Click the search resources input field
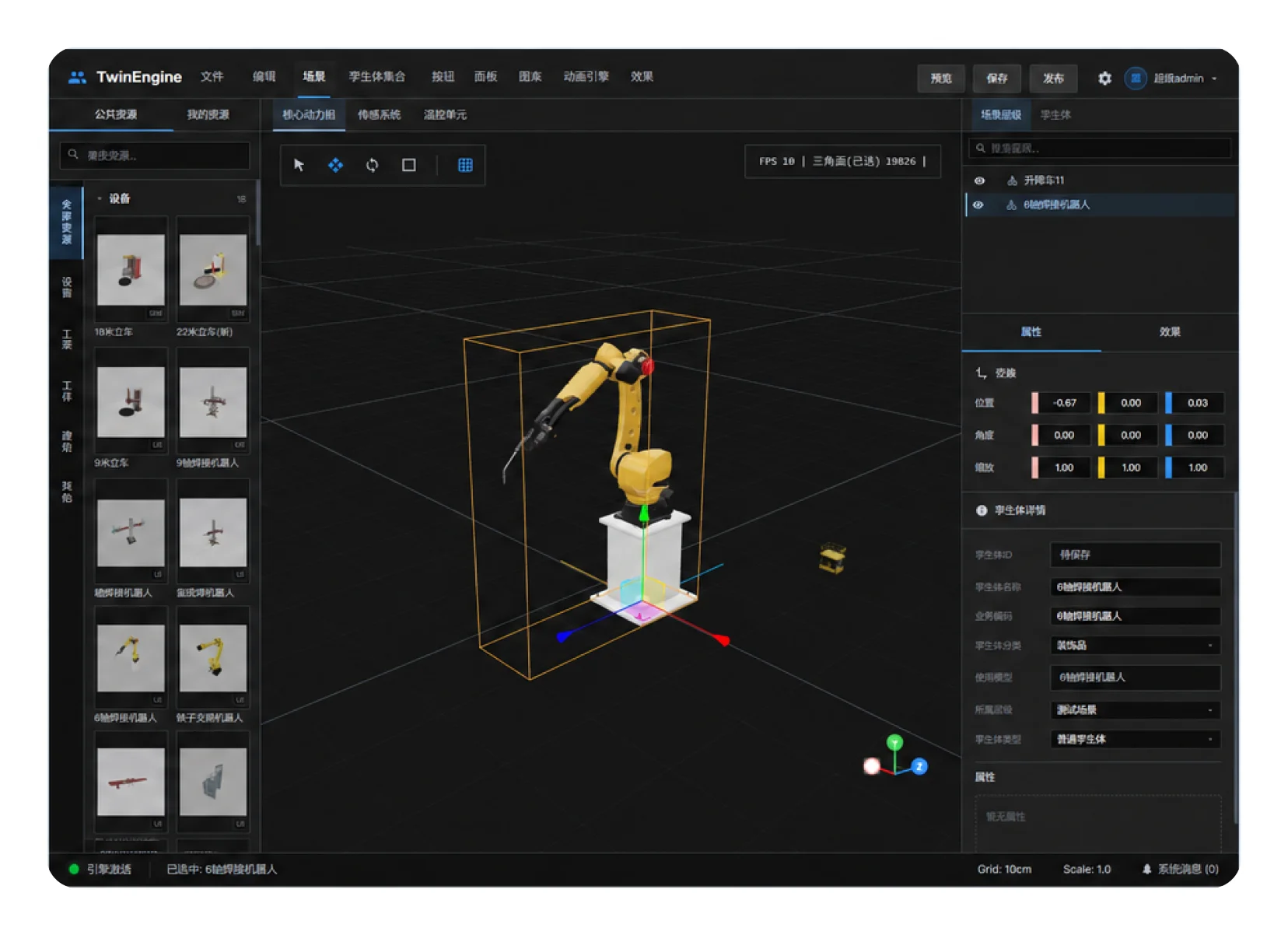The image size is (1288, 935). tap(155, 156)
